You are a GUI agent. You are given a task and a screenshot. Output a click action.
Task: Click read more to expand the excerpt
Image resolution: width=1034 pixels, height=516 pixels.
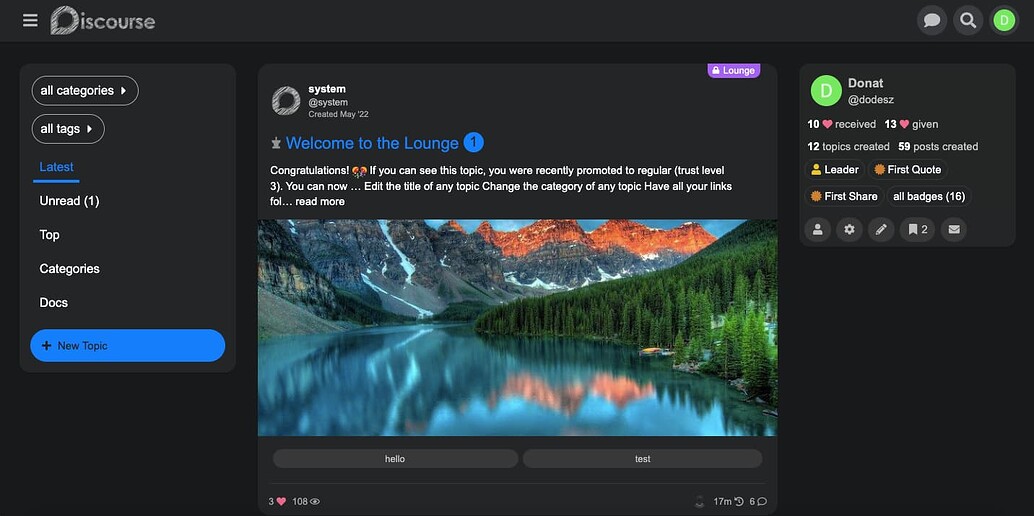(320, 202)
